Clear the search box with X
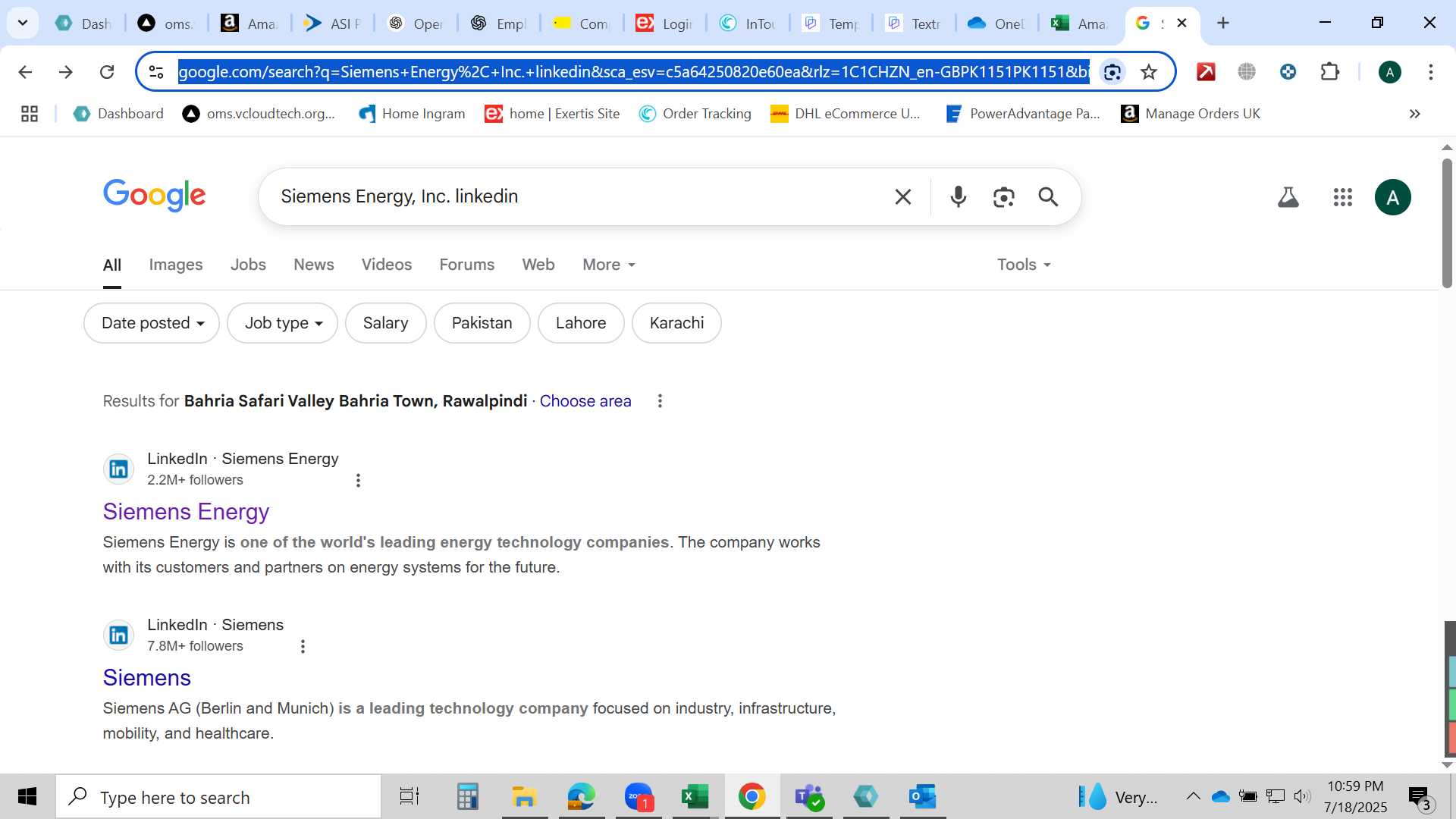The image size is (1456, 819). coord(902,197)
